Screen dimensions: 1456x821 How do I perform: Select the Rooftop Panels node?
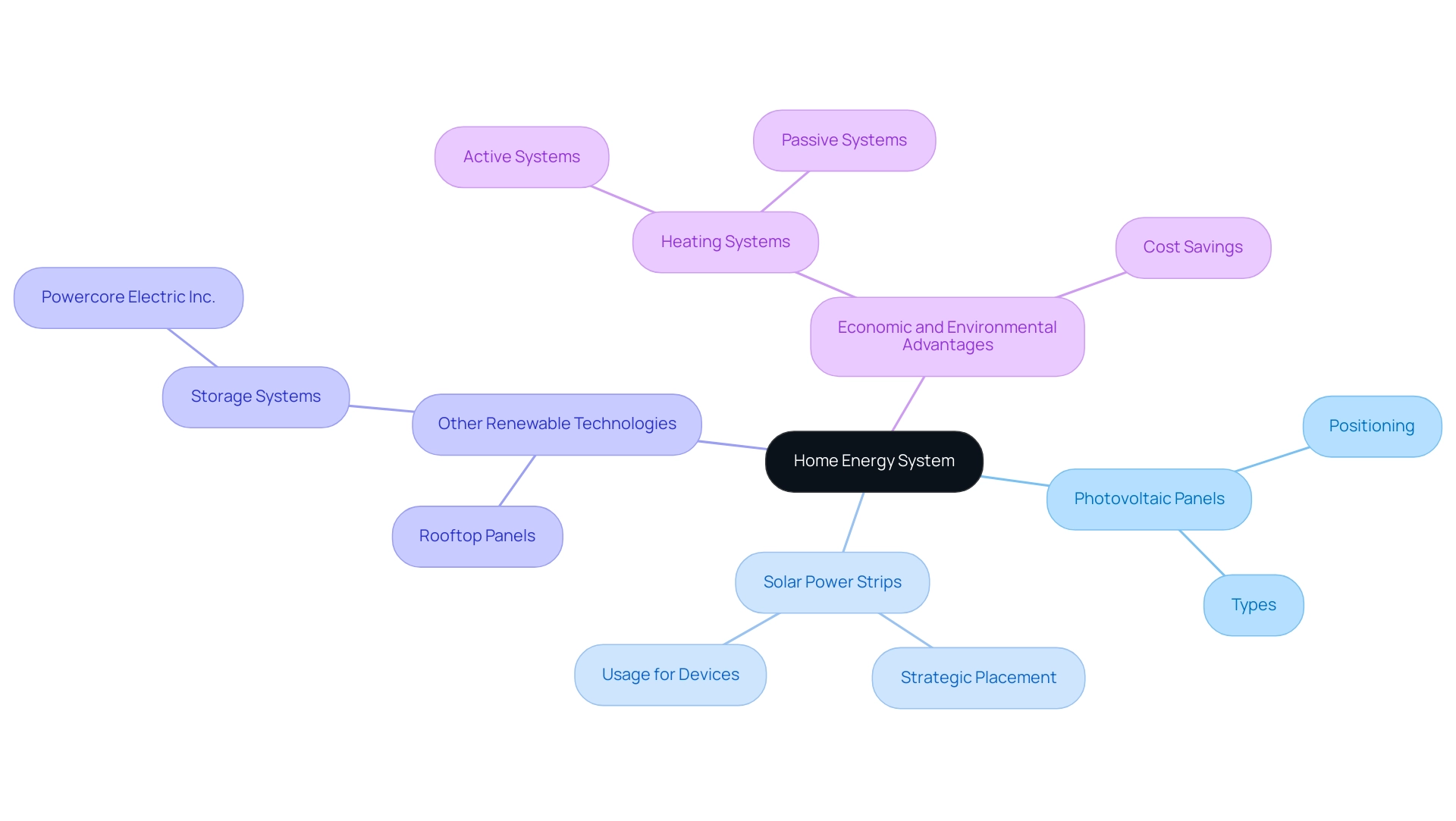point(478,534)
